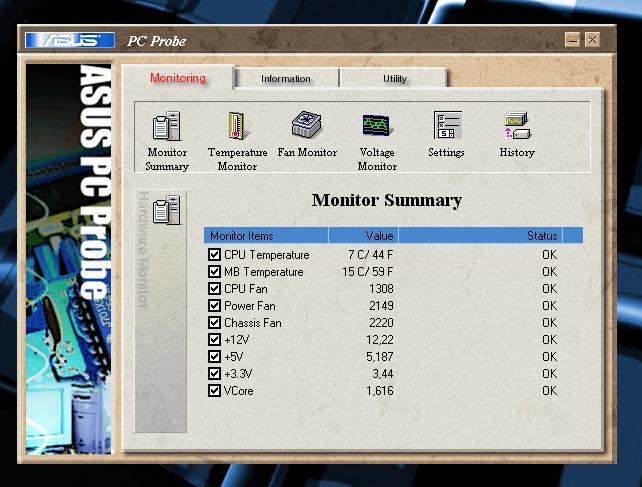
Task: Click the PC Probe title text
Action: [156, 41]
